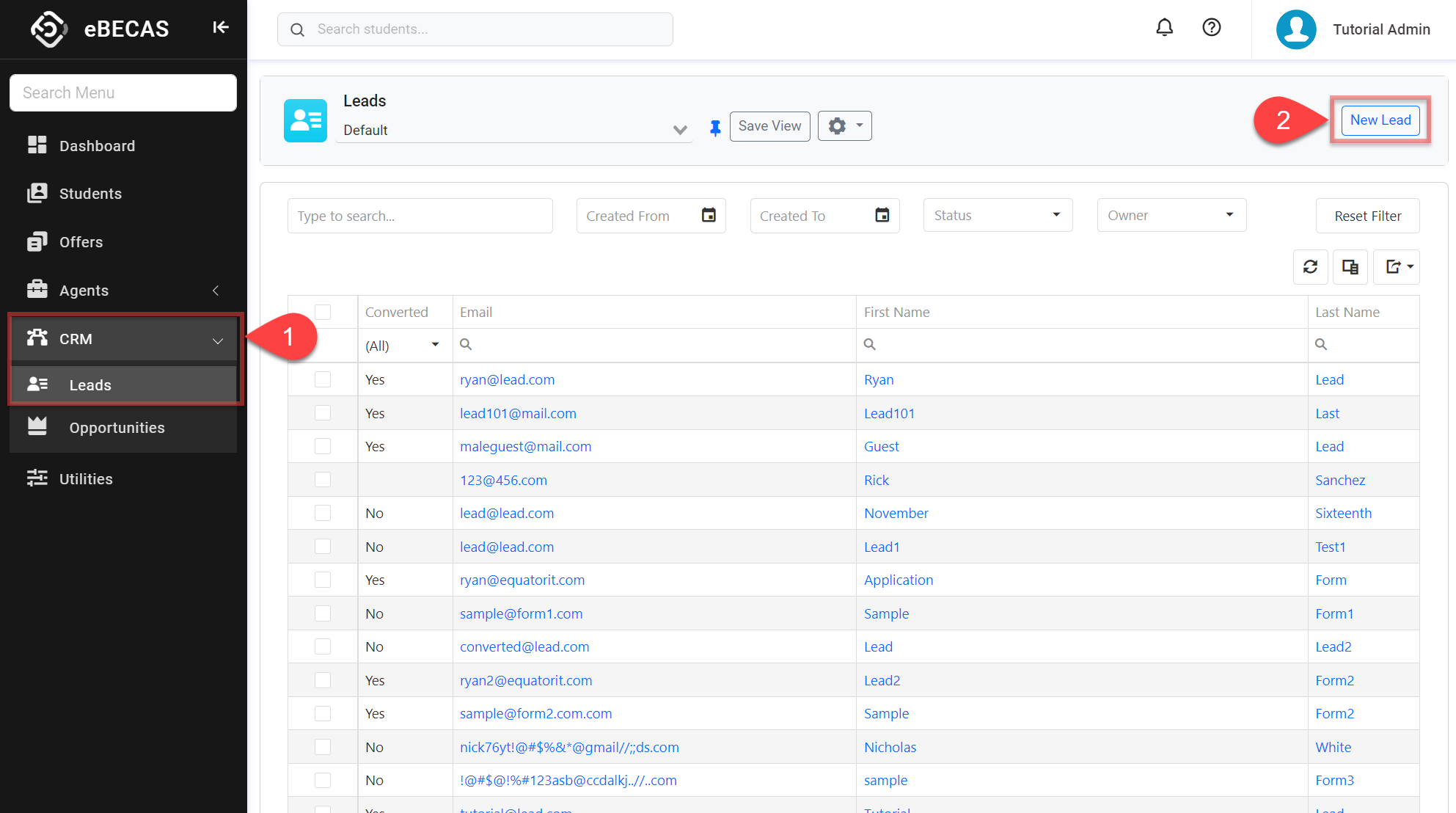This screenshot has width=1456, height=813.
Task: Click the Type to search field
Action: 420,216
